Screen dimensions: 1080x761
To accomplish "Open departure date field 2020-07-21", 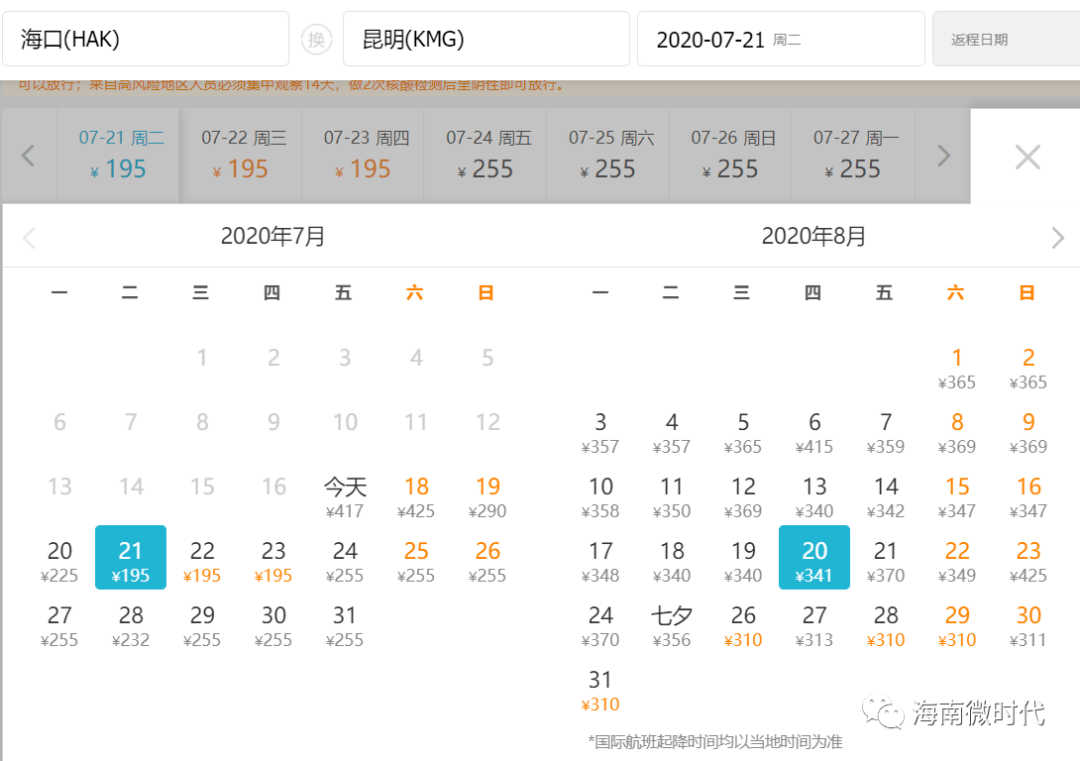I will pos(780,40).
